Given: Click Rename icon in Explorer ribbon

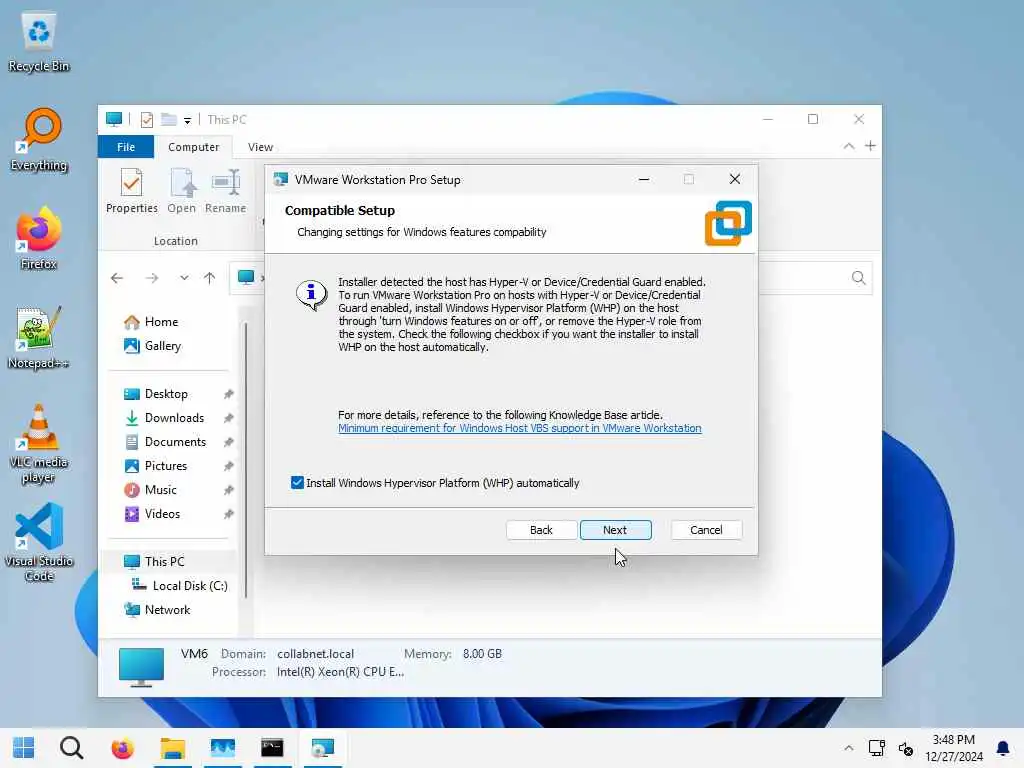Looking at the screenshot, I should 225,191.
